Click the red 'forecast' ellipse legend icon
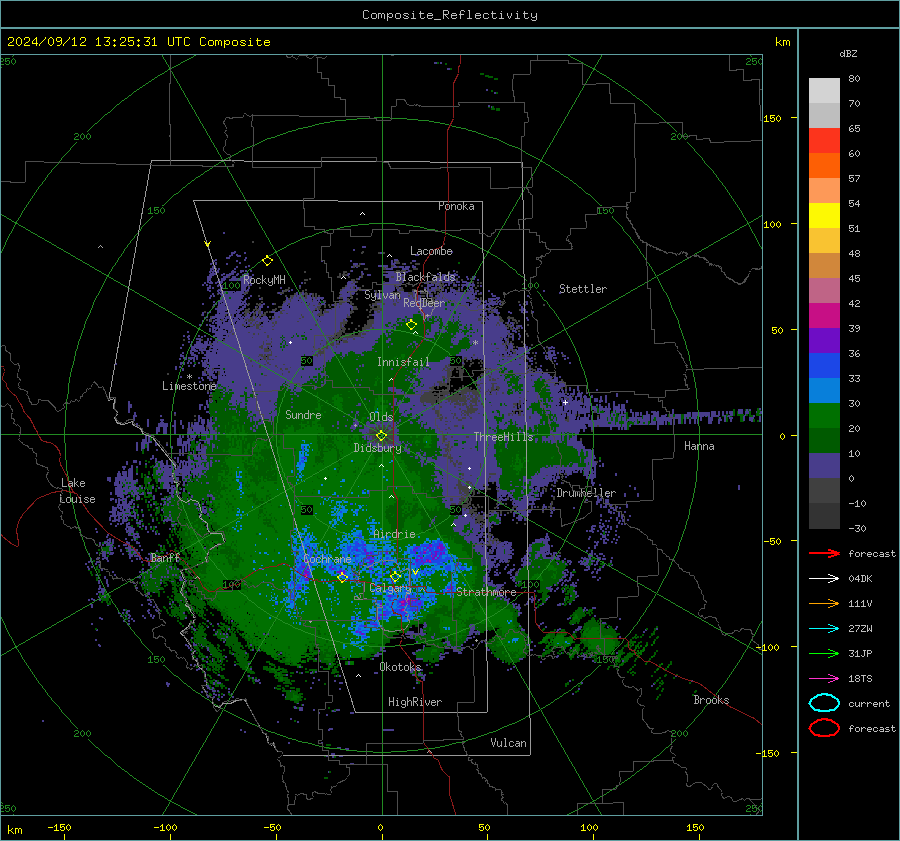The width and height of the screenshot is (900, 841). [824, 728]
